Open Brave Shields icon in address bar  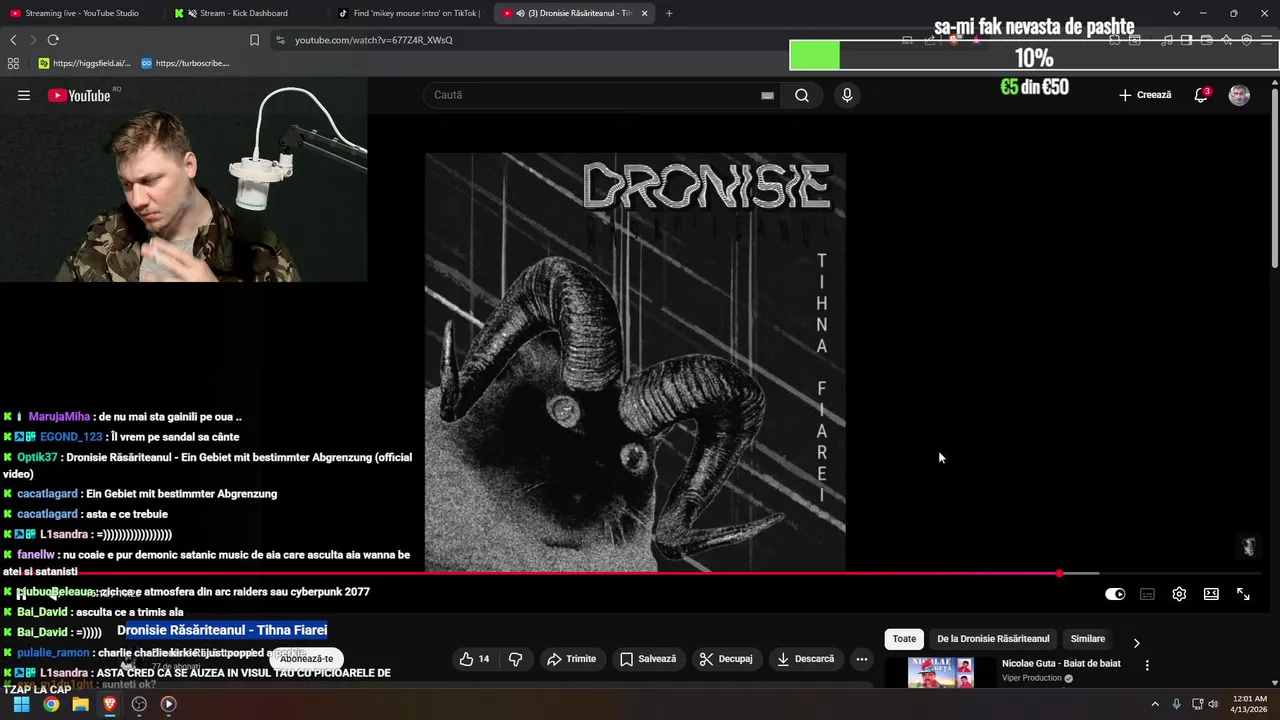click(x=953, y=40)
